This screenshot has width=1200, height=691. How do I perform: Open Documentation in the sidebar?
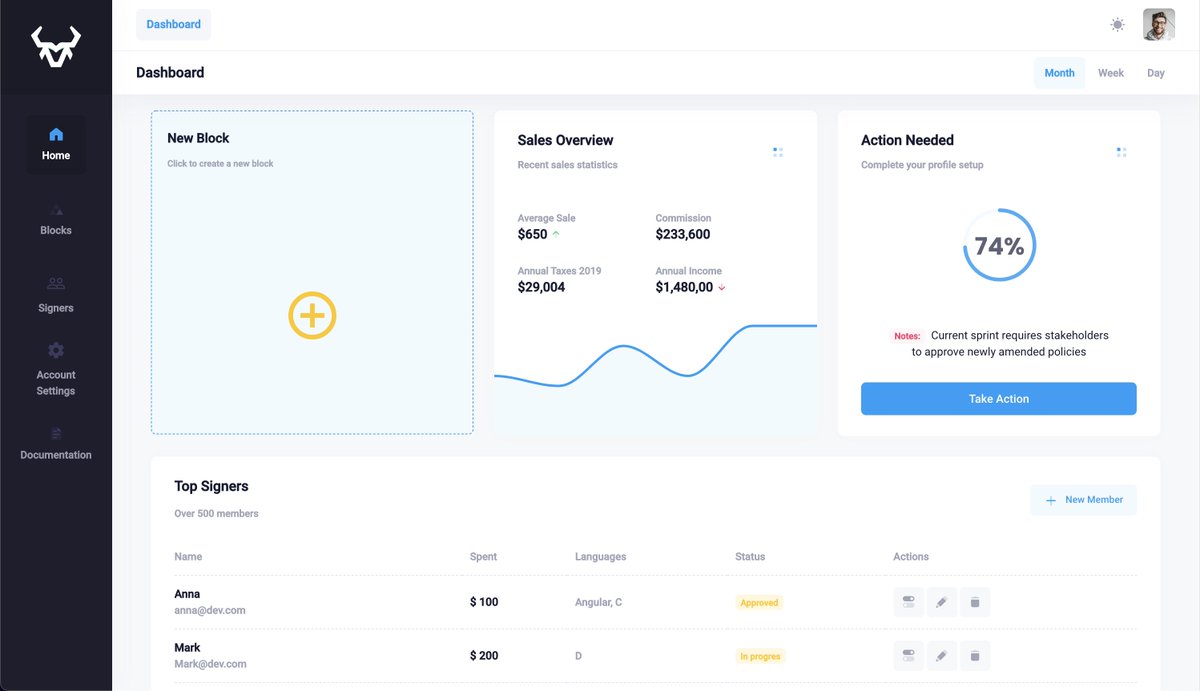tap(56, 444)
